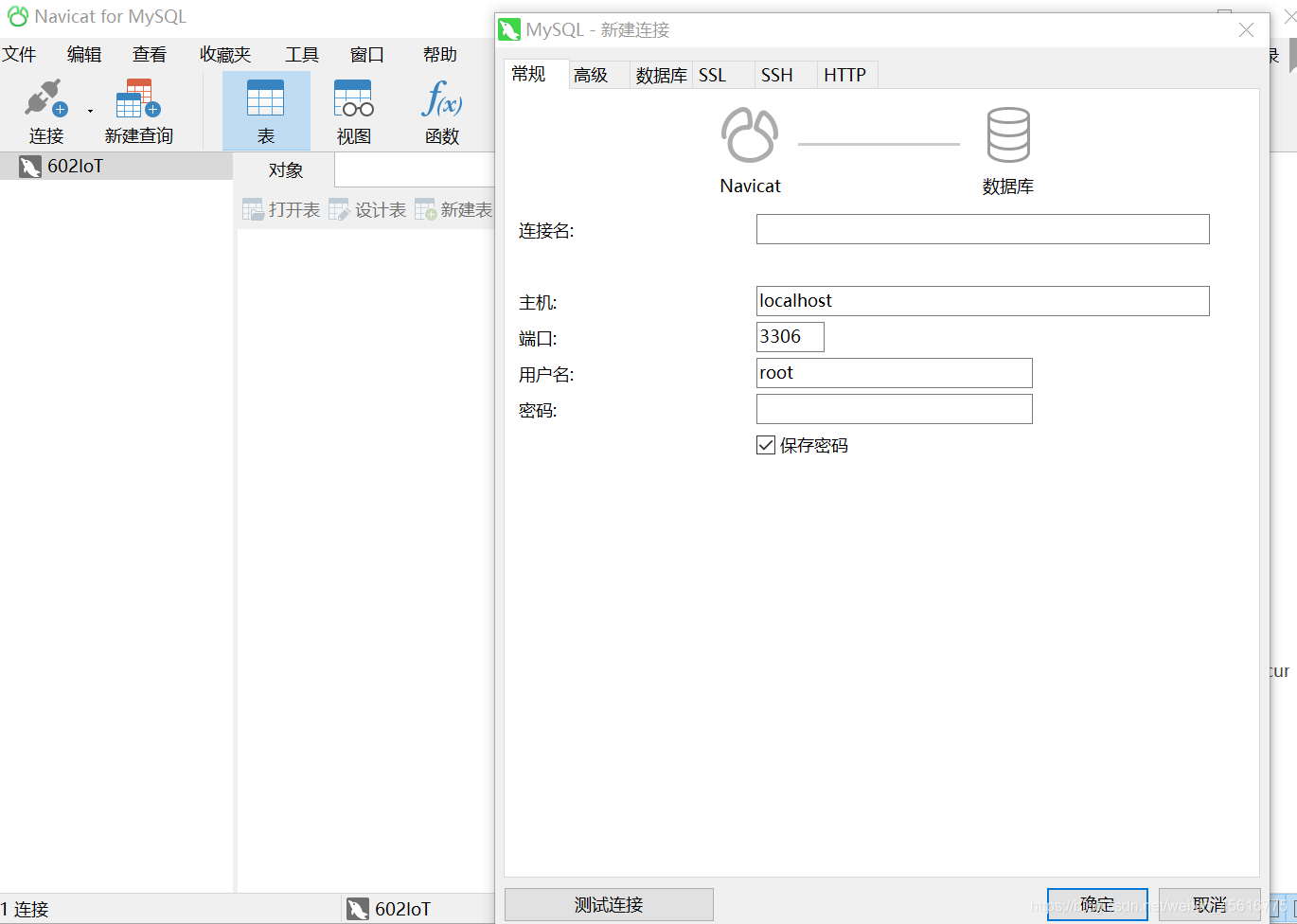Click the 打开表 icon in object toolbar
This screenshot has height=924, width=1297.
pos(253,209)
